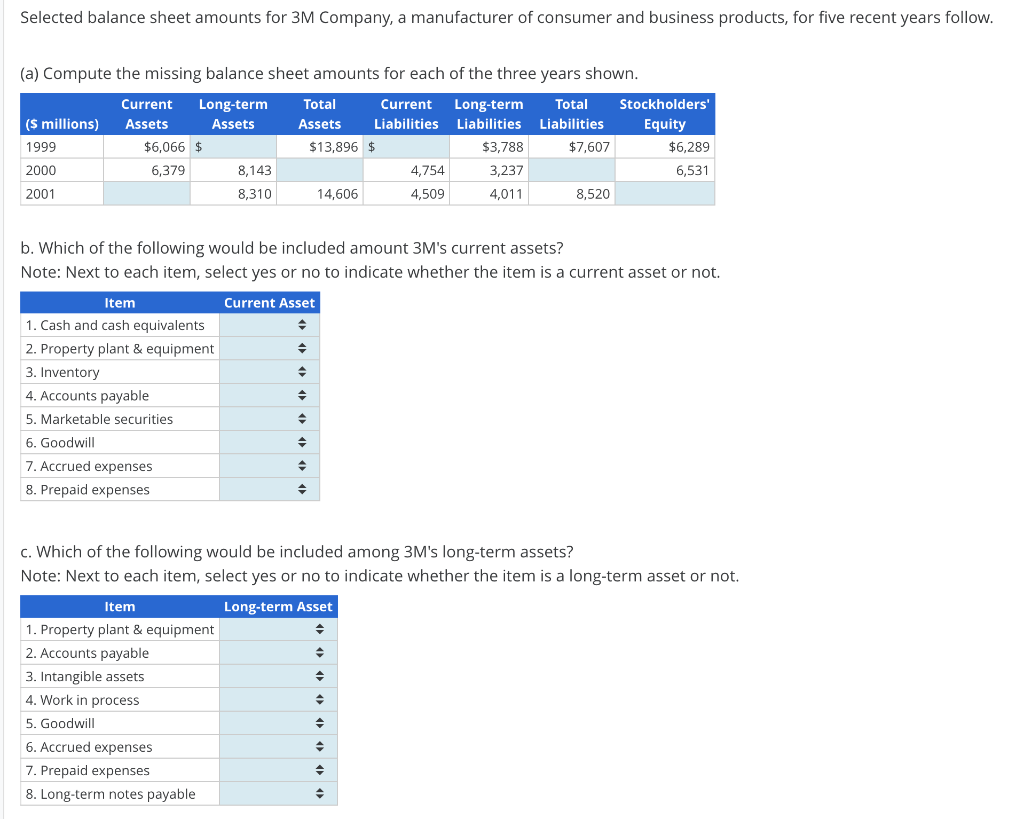Open the Long-term Asset dropdown for Work in process
Screen dimensions: 1024x819
320,699
